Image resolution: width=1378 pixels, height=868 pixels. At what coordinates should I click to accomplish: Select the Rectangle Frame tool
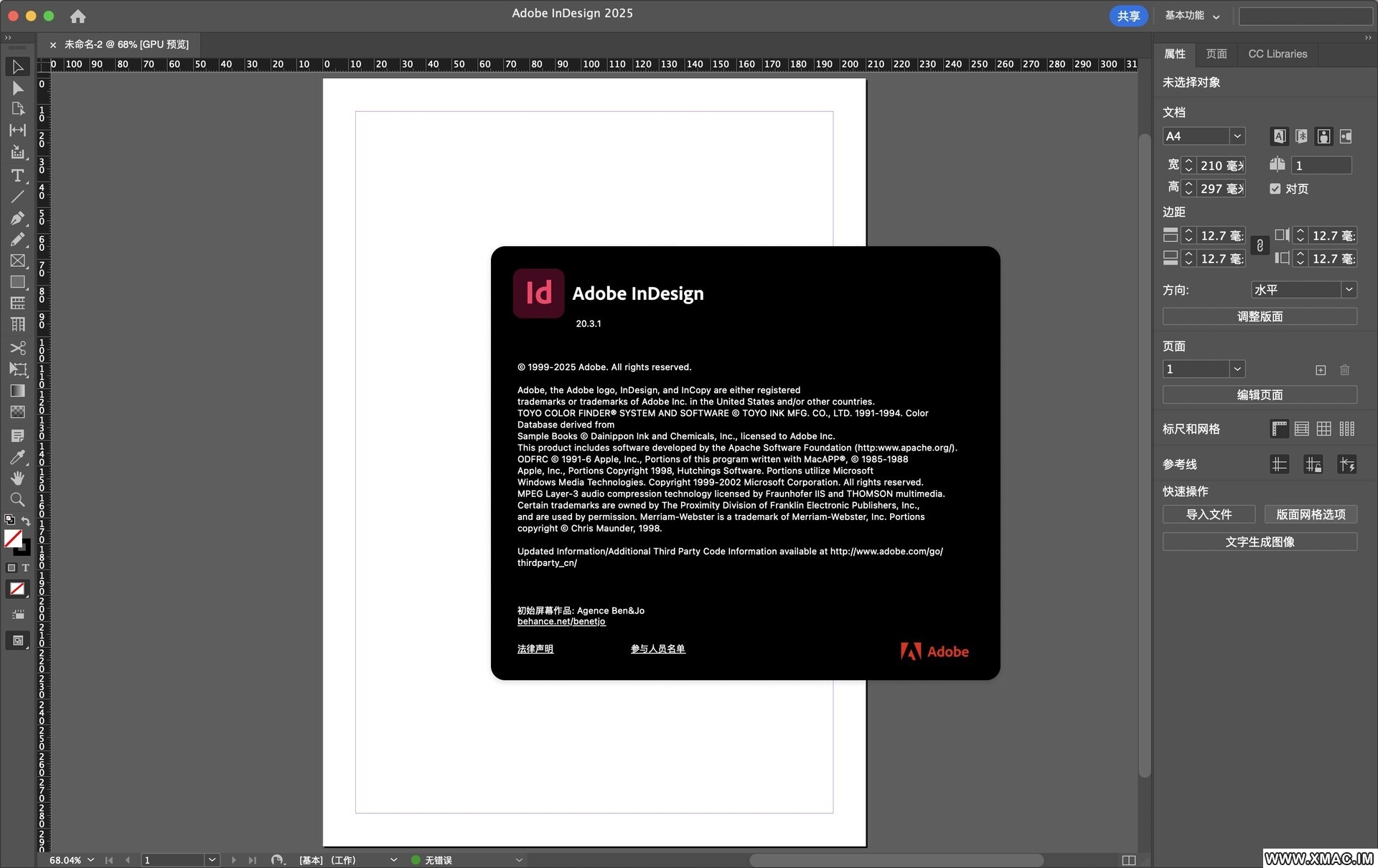[x=18, y=261]
